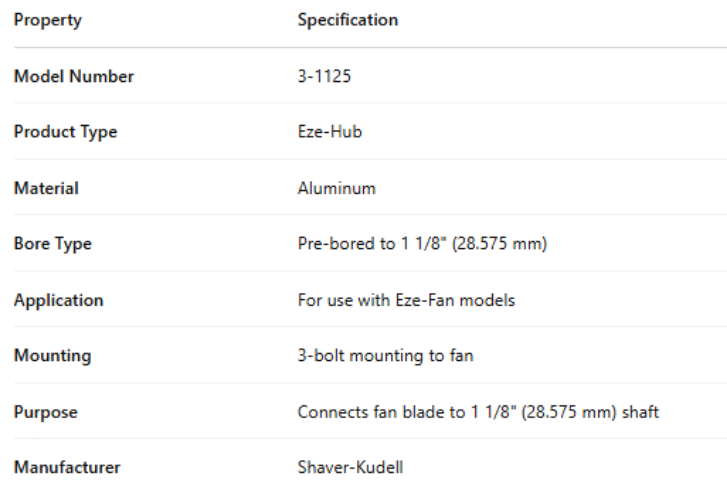Click the Property column header
The image size is (727, 500).
point(47,20)
